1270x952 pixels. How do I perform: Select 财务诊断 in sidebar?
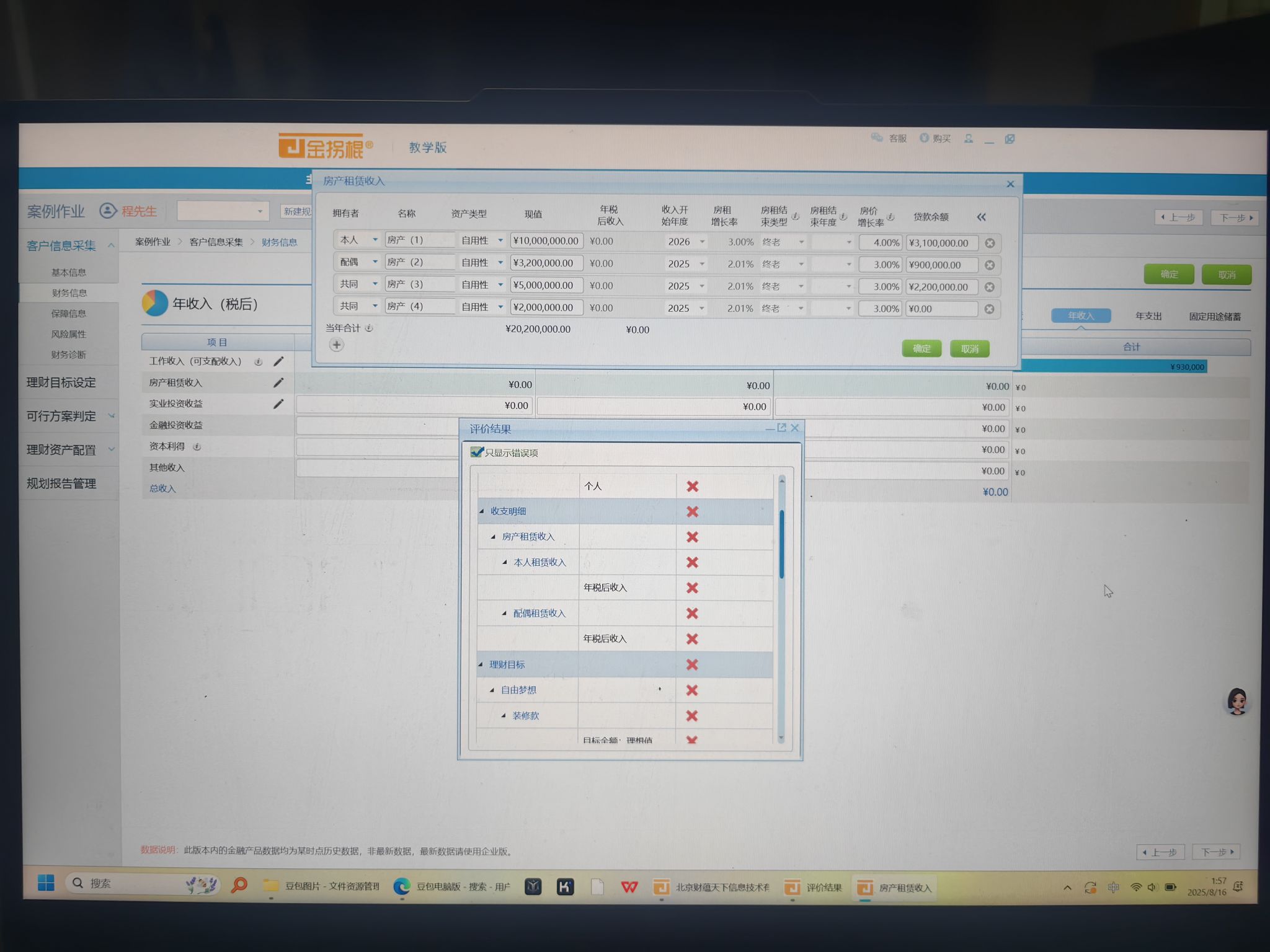point(69,355)
